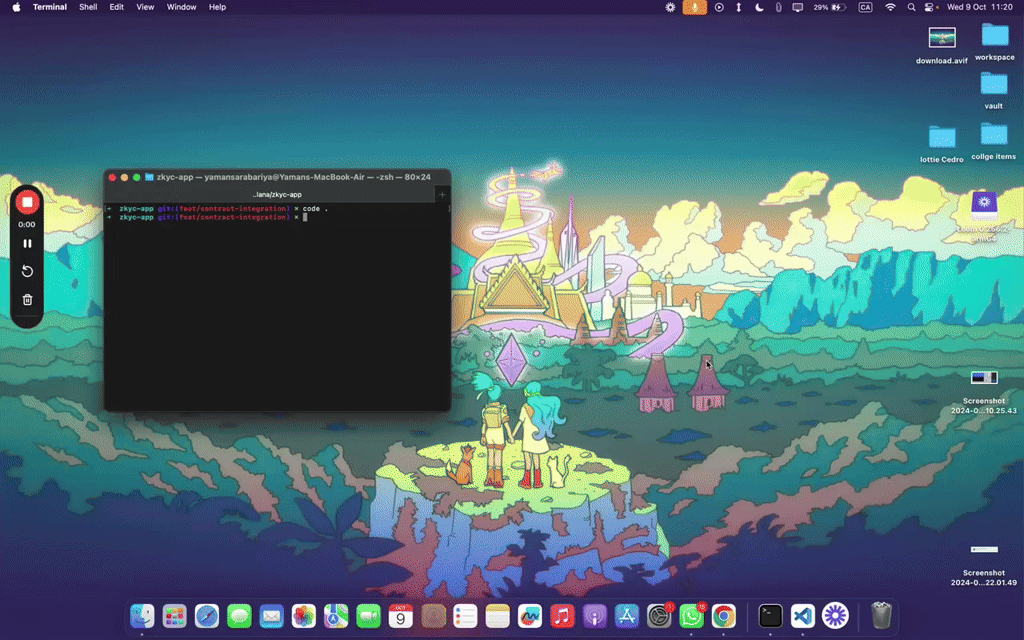Image resolution: width=1024 pixels, height=640 pixels.
Task: Select the vault folder on desktop
Action: 993,90
